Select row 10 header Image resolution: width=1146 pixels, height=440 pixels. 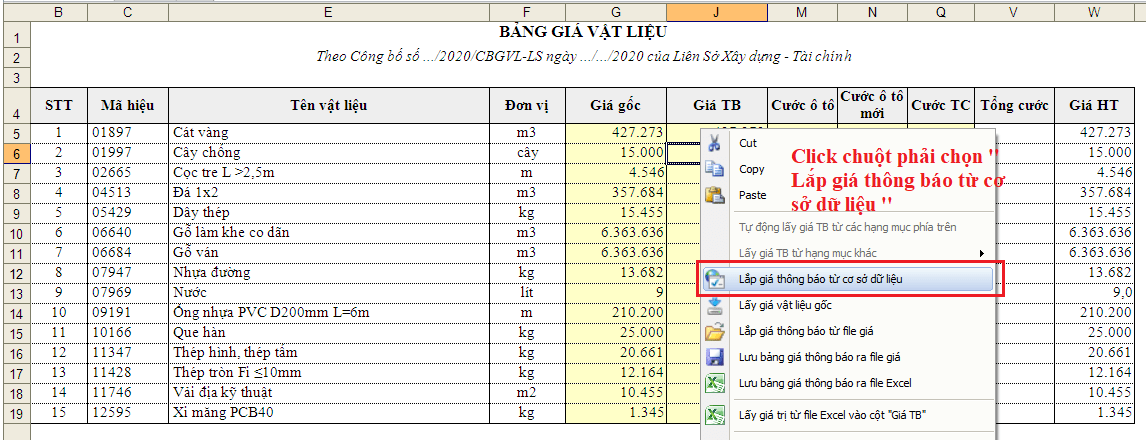click(15, 233)
